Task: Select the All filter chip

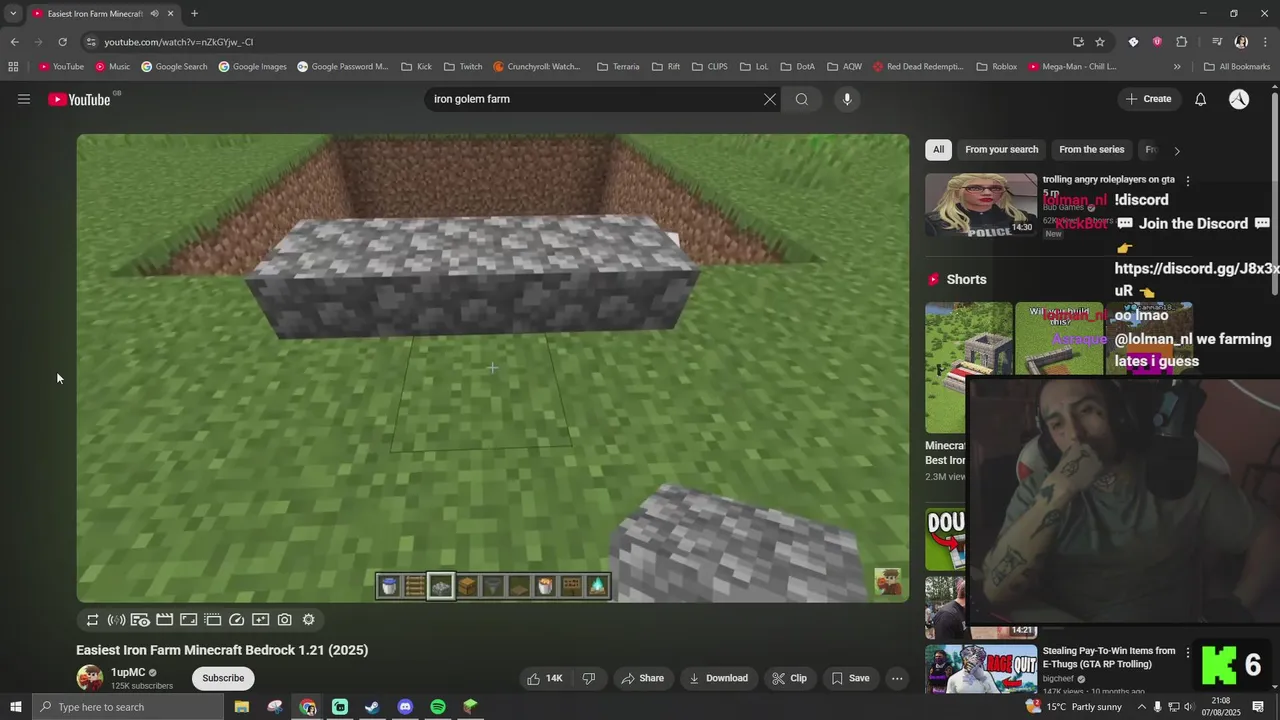Action: tap(938, 150)
